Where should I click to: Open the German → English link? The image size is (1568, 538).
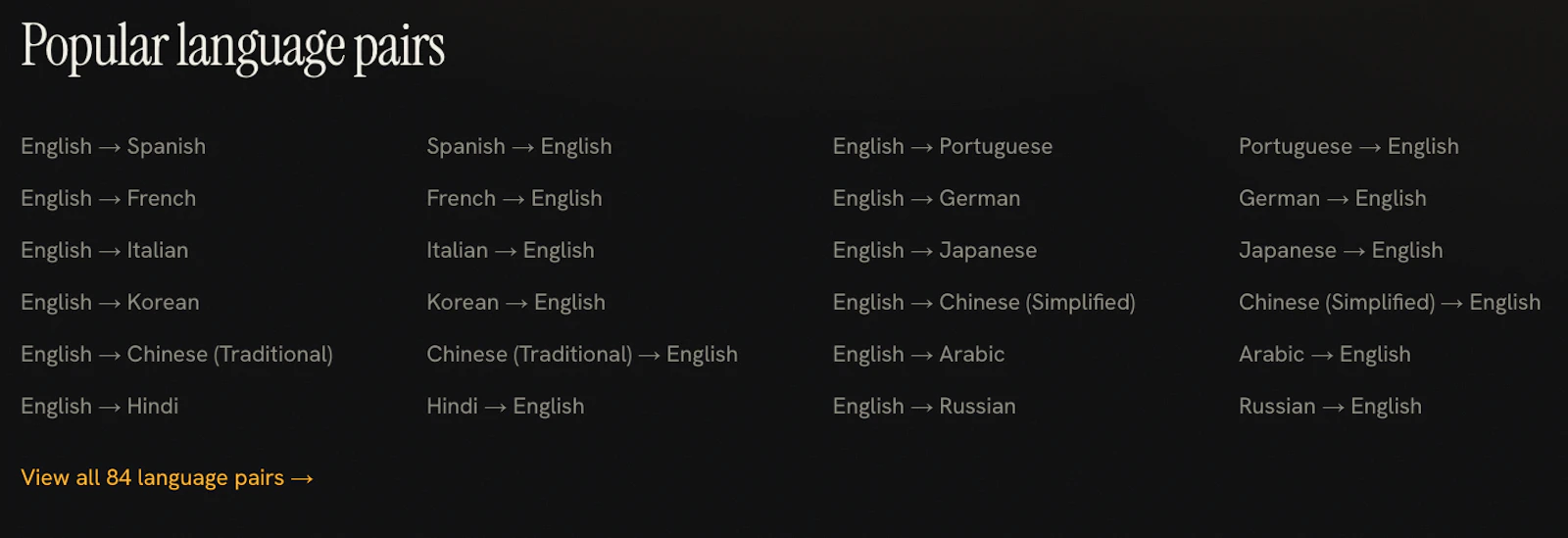(x=1333, y=198)
